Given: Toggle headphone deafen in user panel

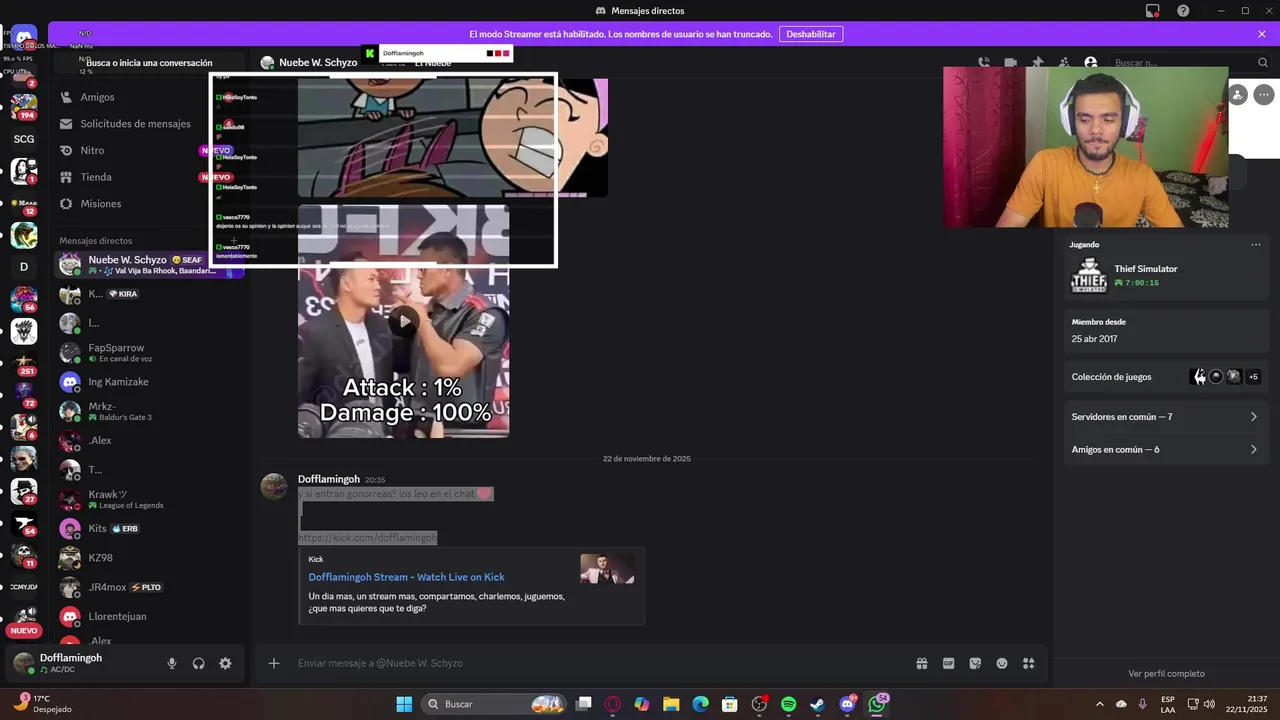Looking at the screenshot, I should click(x=199, y=663).
